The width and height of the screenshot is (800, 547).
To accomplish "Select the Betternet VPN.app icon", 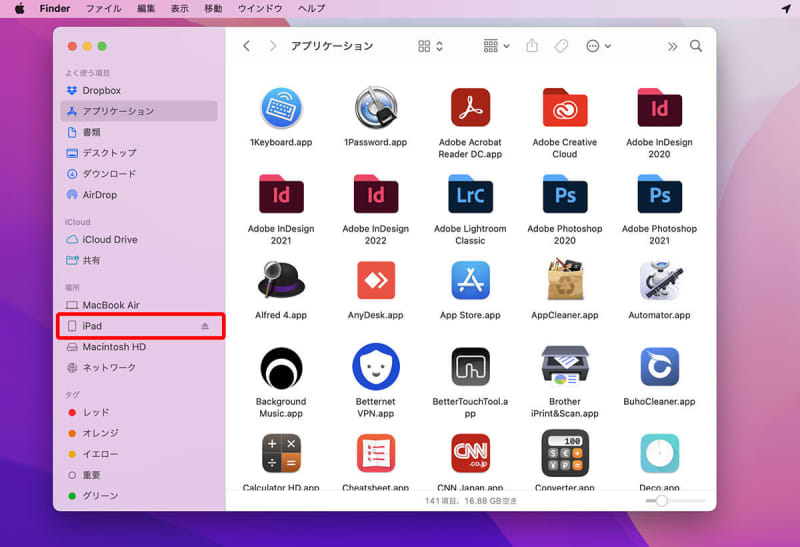I will click(x=376, y=366).
